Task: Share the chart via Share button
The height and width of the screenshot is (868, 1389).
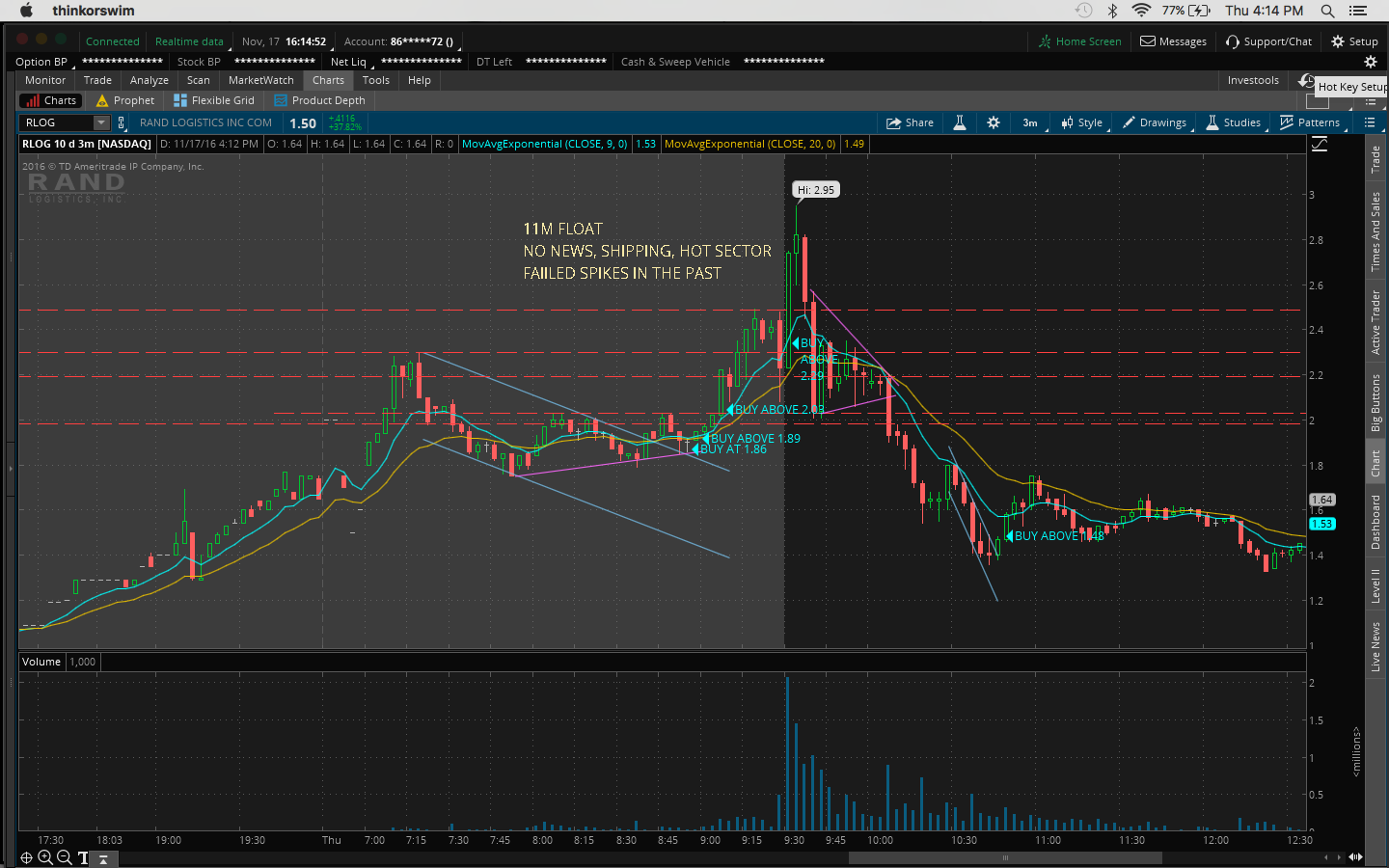Action: coord(910,122)
